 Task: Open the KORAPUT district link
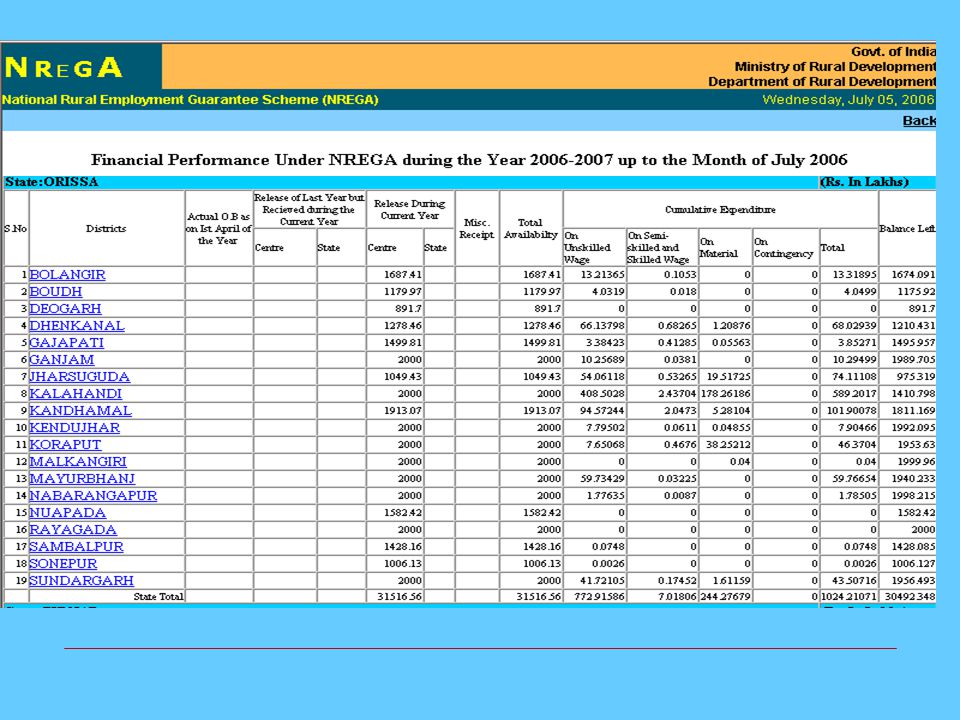point(66,444)
